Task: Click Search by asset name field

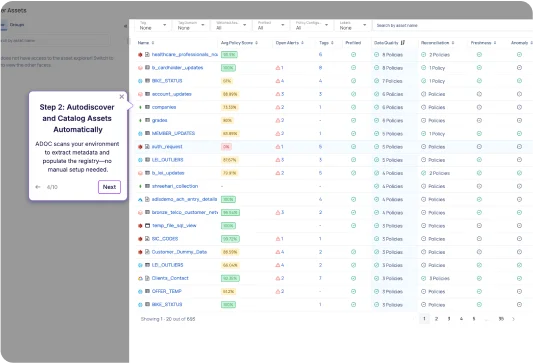Action: pyautogui.click(x=452, y=25)
